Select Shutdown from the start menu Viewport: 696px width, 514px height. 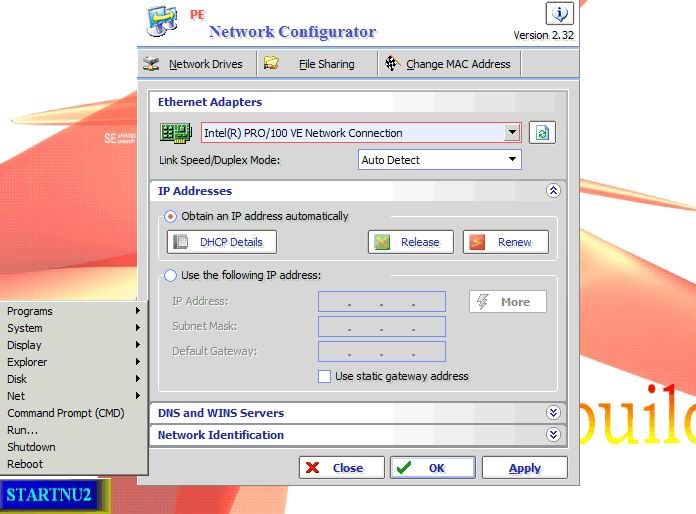tap(74, 447)
